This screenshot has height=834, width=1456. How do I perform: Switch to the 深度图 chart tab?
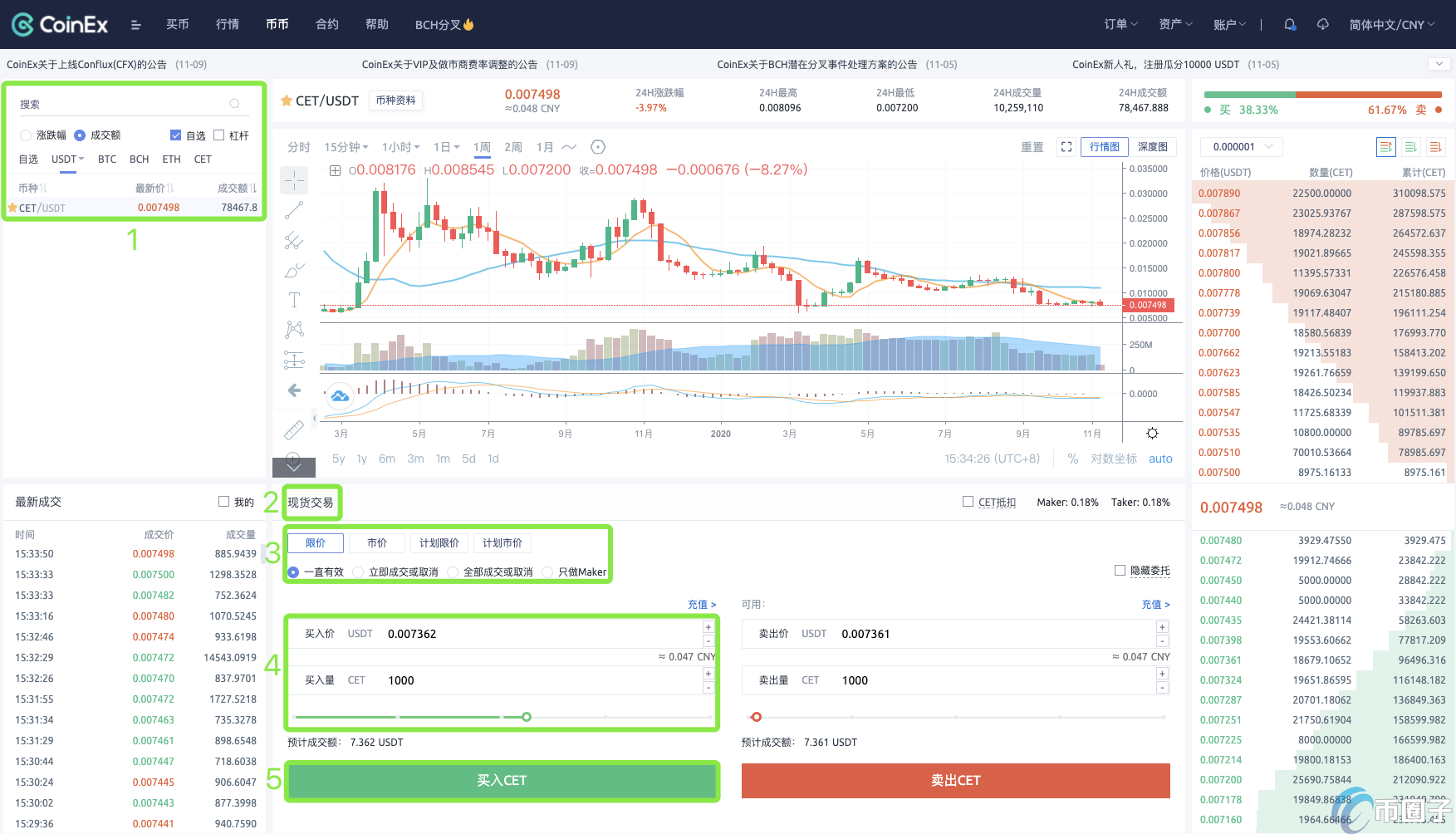1153,147
